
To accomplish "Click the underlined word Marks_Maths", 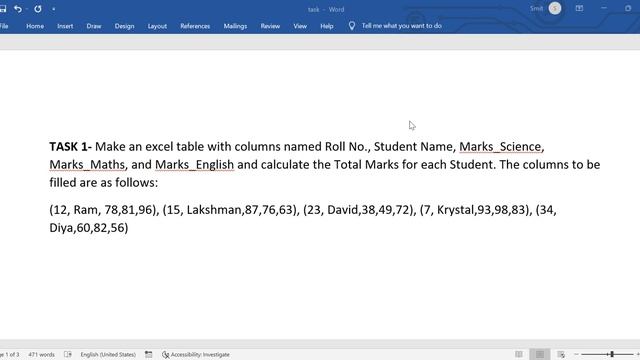I will click(x=87, y=164).
